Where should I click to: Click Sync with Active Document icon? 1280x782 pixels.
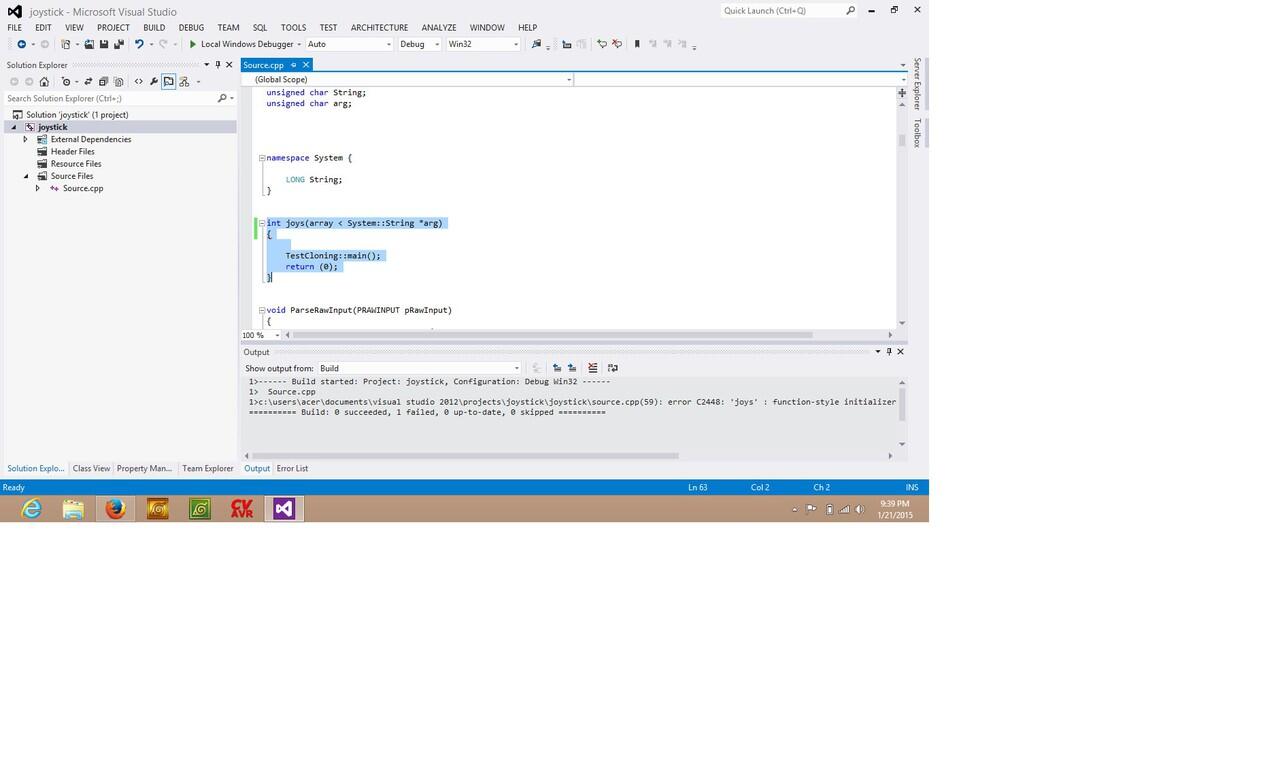[88, 82]
